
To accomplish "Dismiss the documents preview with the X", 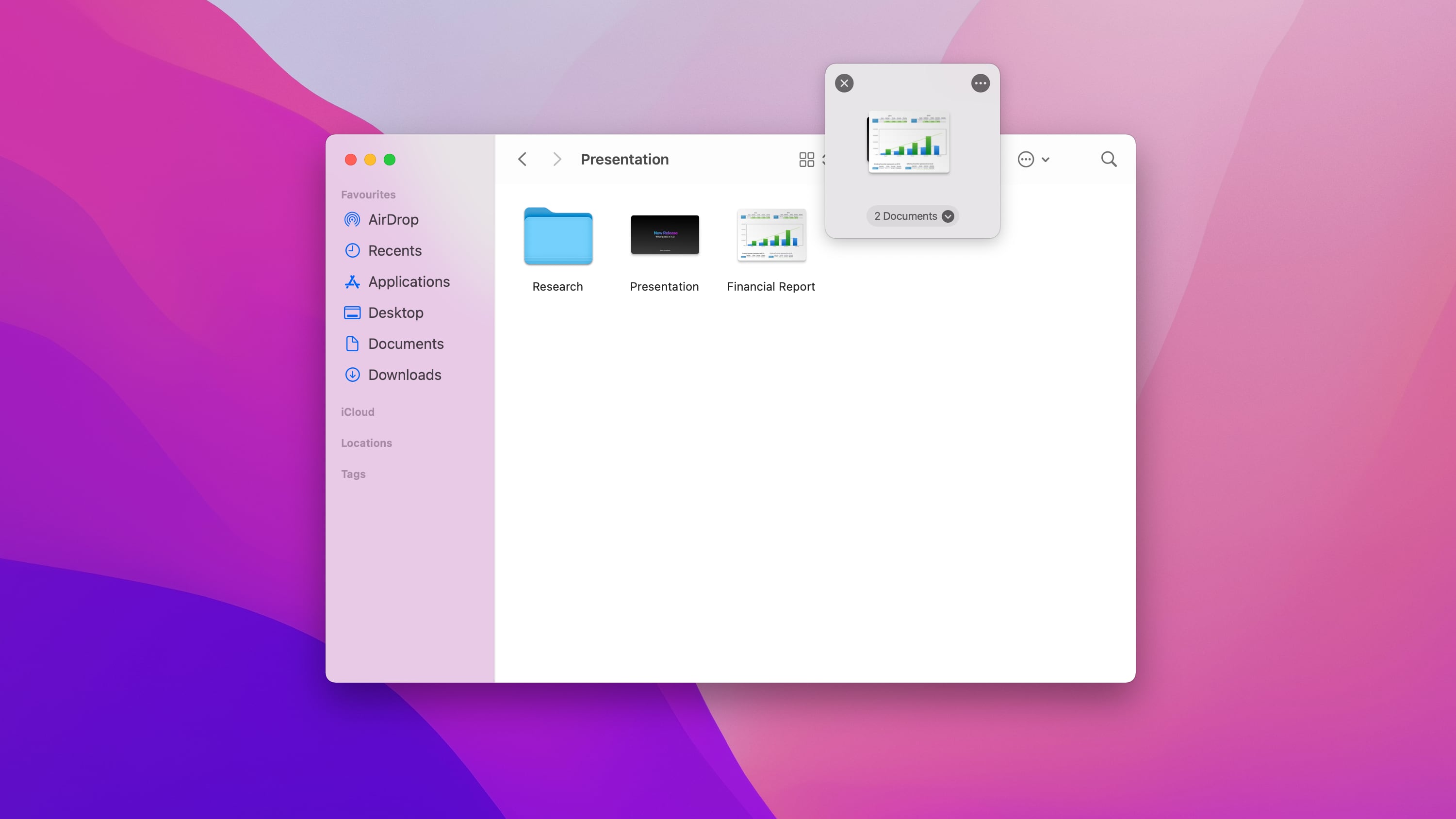I will click(x=844, y=82).
